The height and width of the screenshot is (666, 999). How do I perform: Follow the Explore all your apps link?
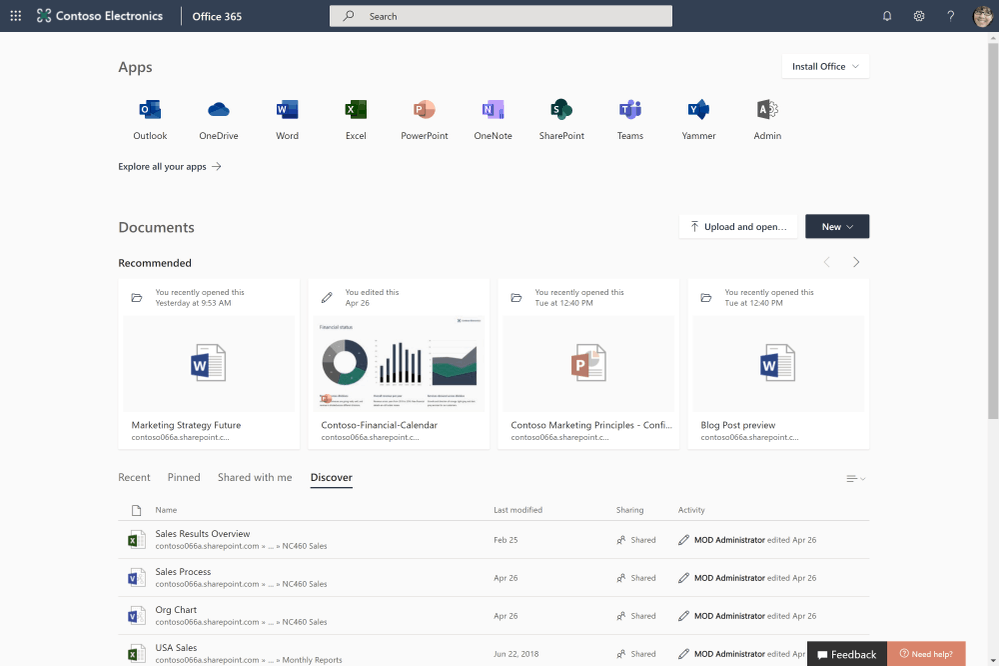[x=169, y=167]
